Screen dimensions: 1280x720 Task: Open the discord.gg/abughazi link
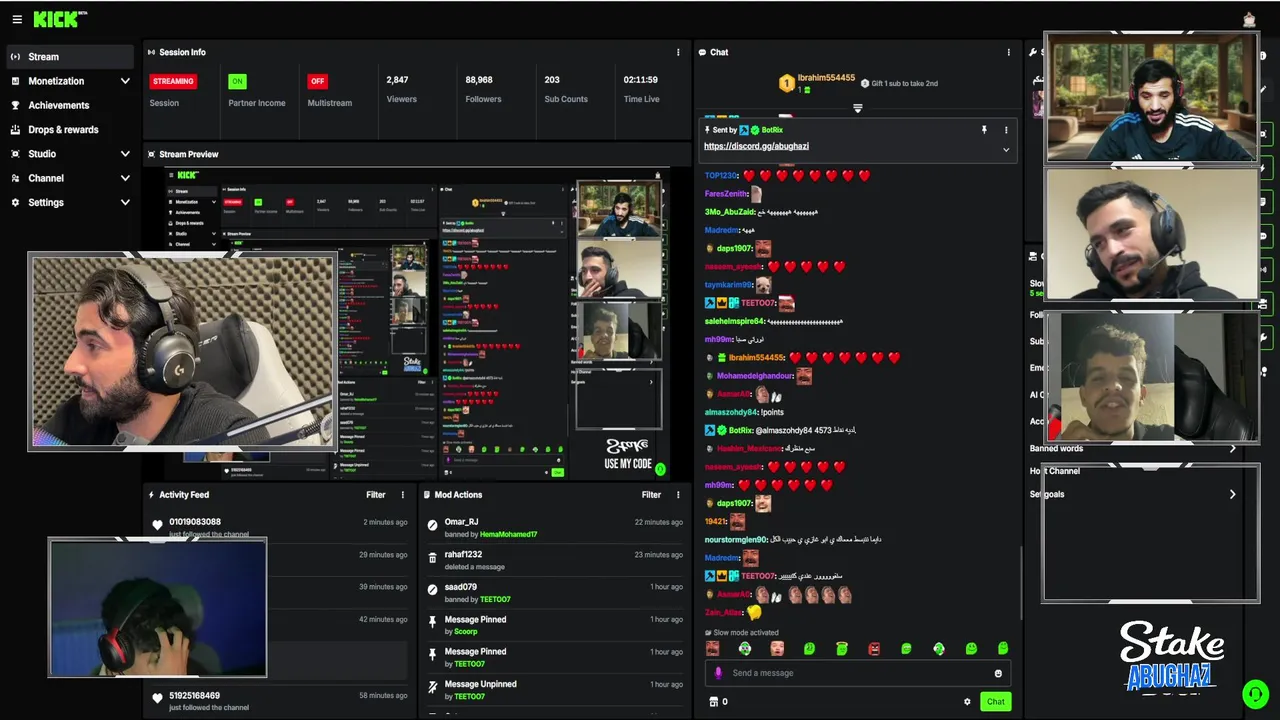[756, 146]
